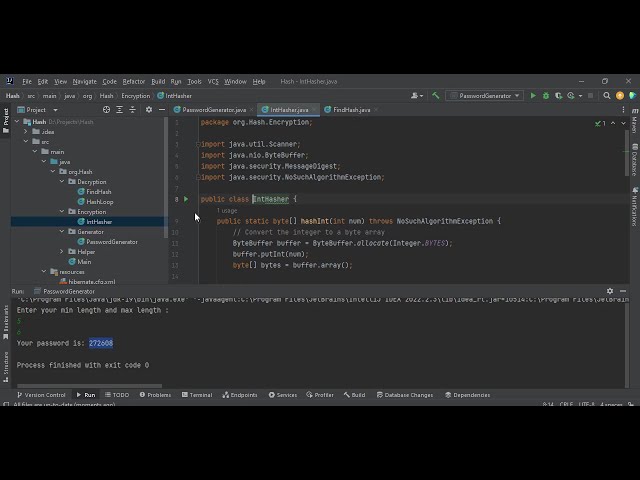The width and height of the screenshot is (640, 480).
Task: Open the Refactor menu
Action: coord(133,82)
